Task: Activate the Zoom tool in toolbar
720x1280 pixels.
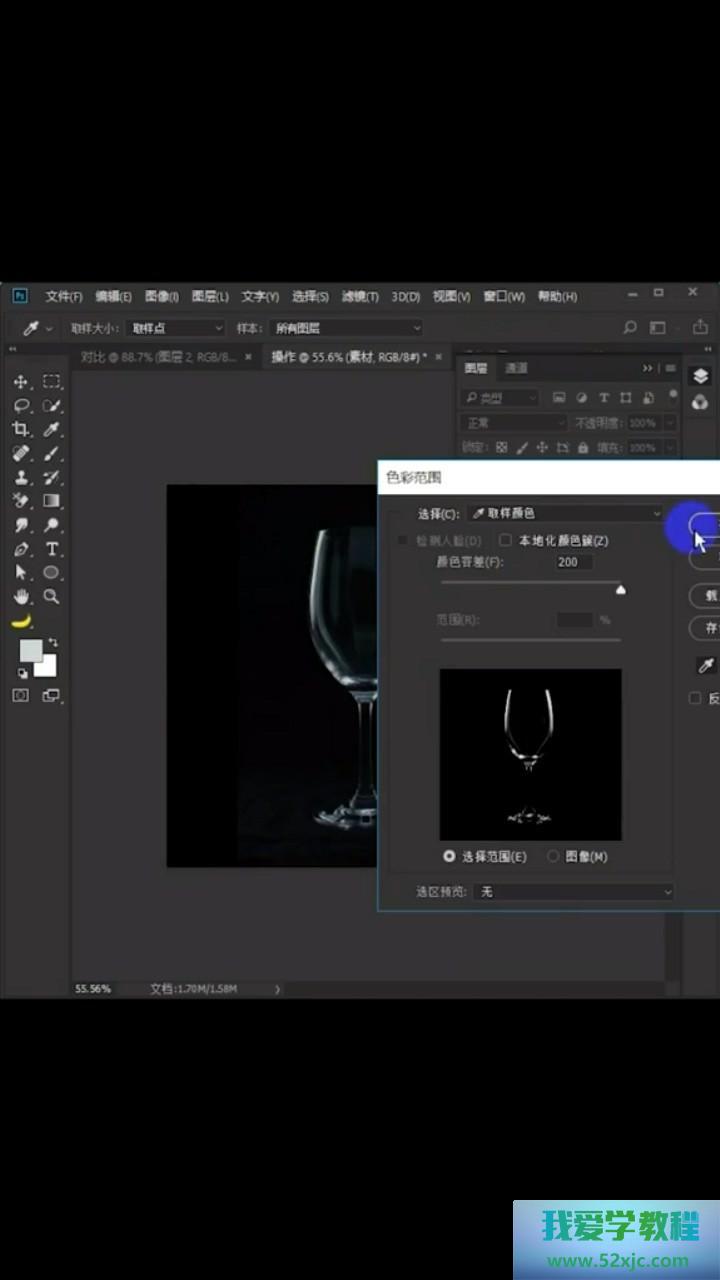Action: pos(52,597)
